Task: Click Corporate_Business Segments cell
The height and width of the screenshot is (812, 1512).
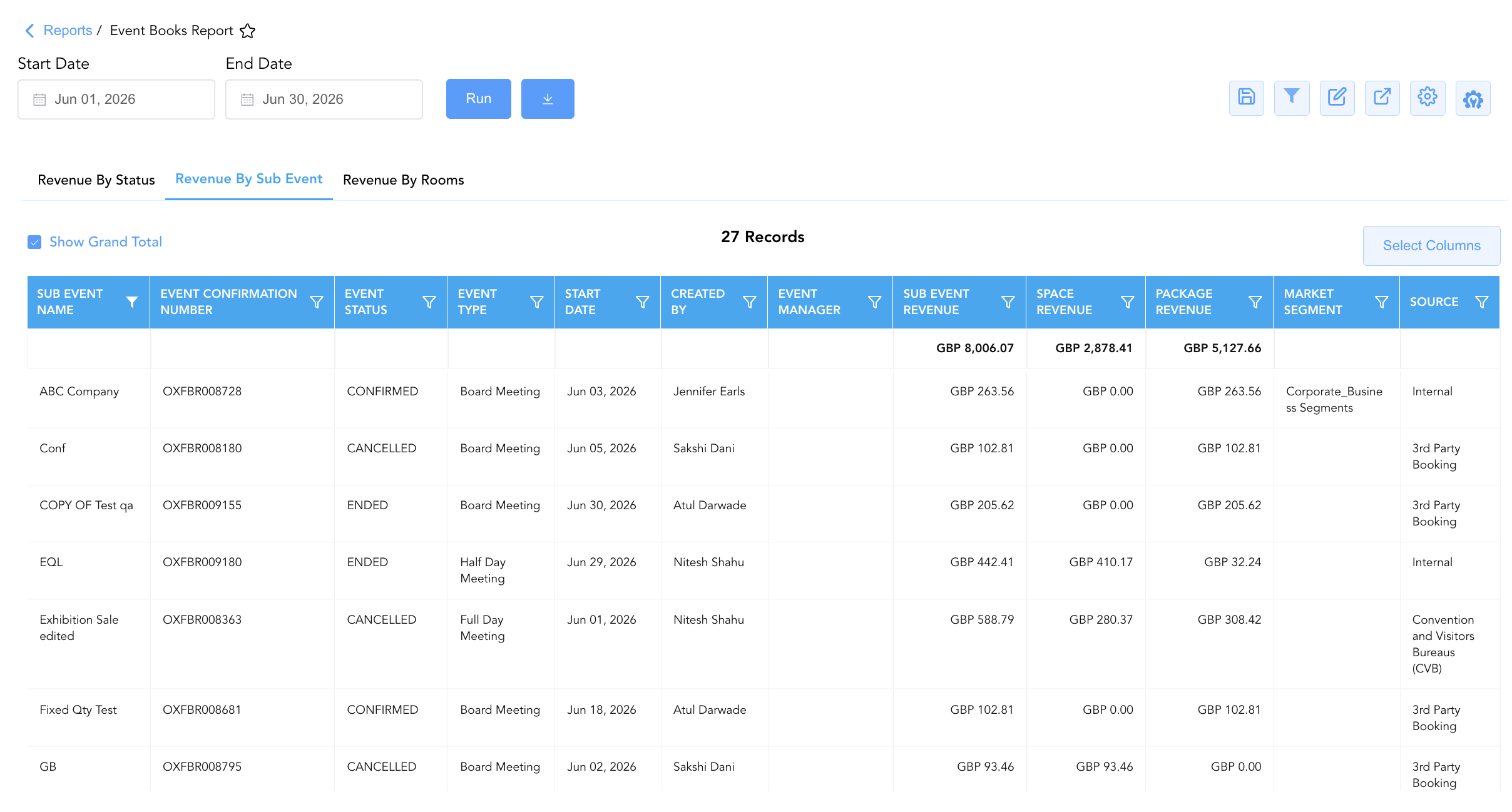Action: [x=1334, y=400]
